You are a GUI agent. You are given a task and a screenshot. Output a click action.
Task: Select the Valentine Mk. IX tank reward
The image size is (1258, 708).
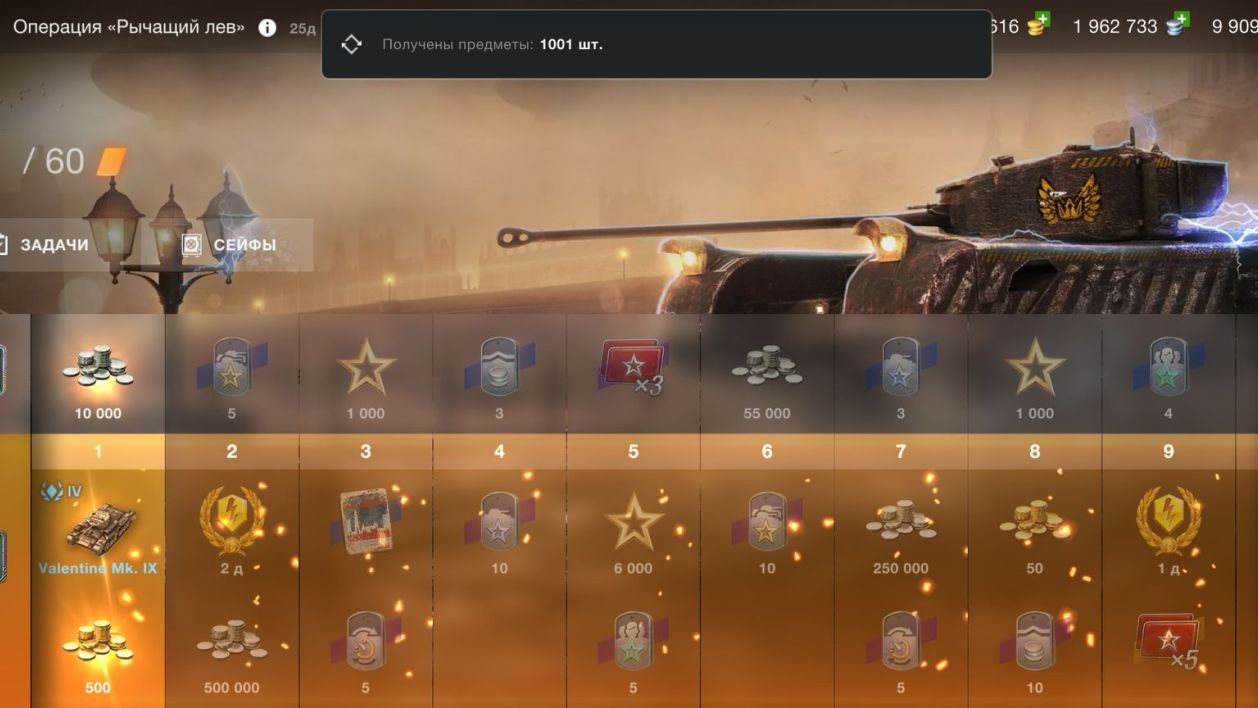98,528
